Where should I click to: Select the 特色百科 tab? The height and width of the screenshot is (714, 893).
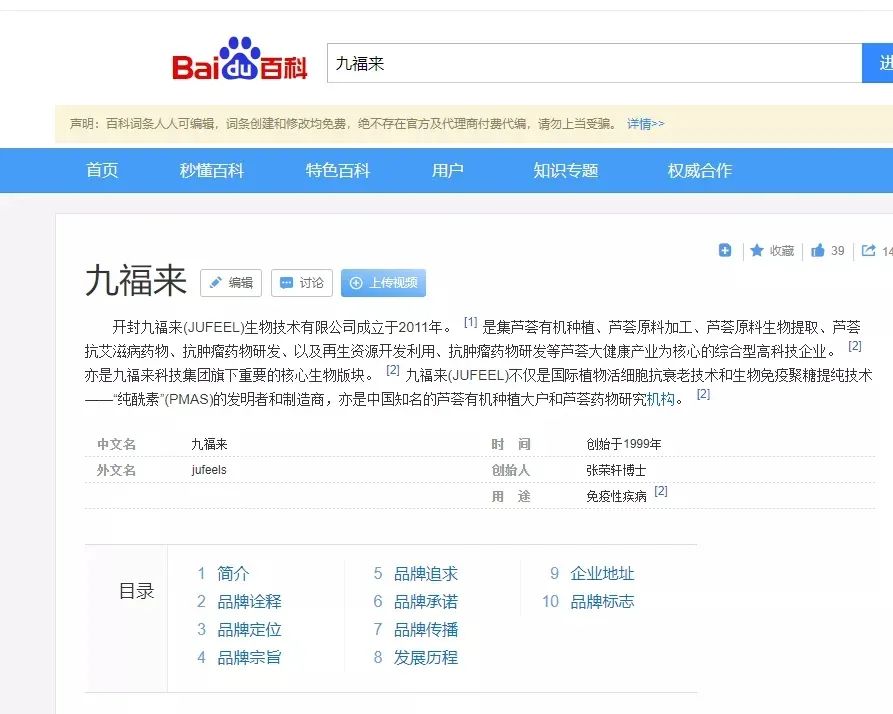[x=338, y=170]
